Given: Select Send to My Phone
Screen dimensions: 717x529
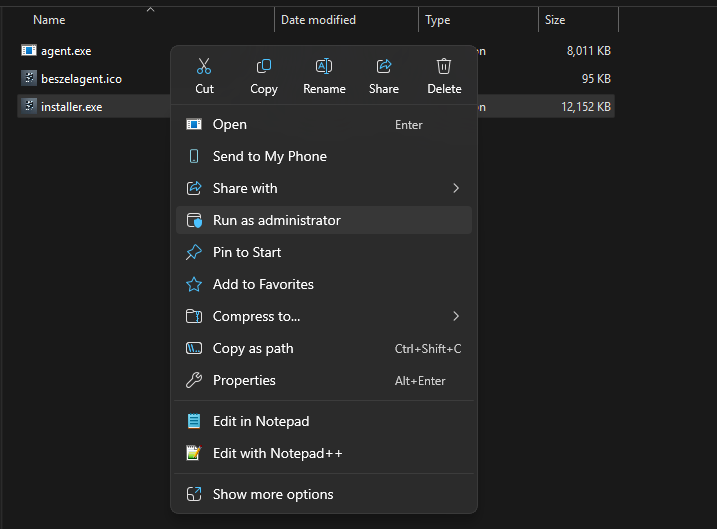Looking at the screenshot, I should tap(269, 156).
